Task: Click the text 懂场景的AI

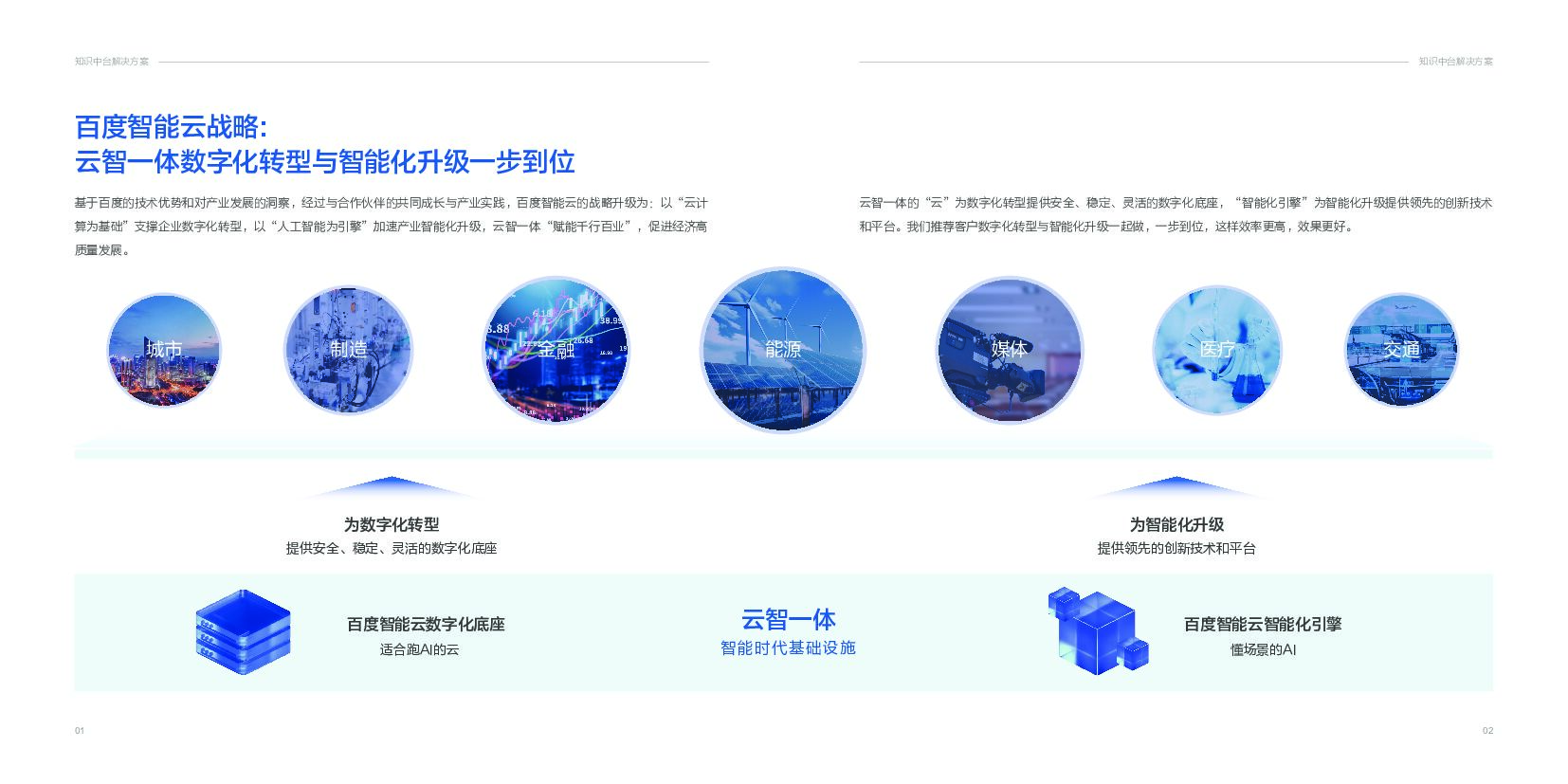Action: tap(1263, 649)
